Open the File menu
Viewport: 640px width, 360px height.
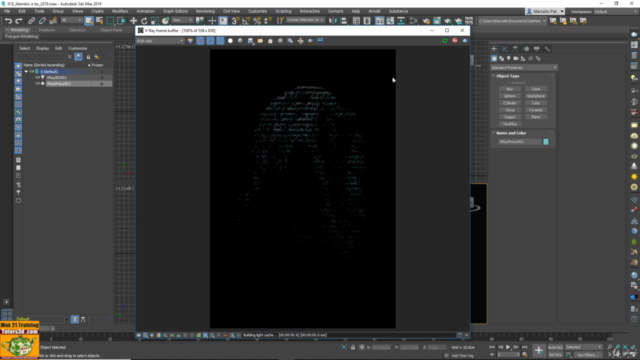pyautogui.click(x=7, y=11)
